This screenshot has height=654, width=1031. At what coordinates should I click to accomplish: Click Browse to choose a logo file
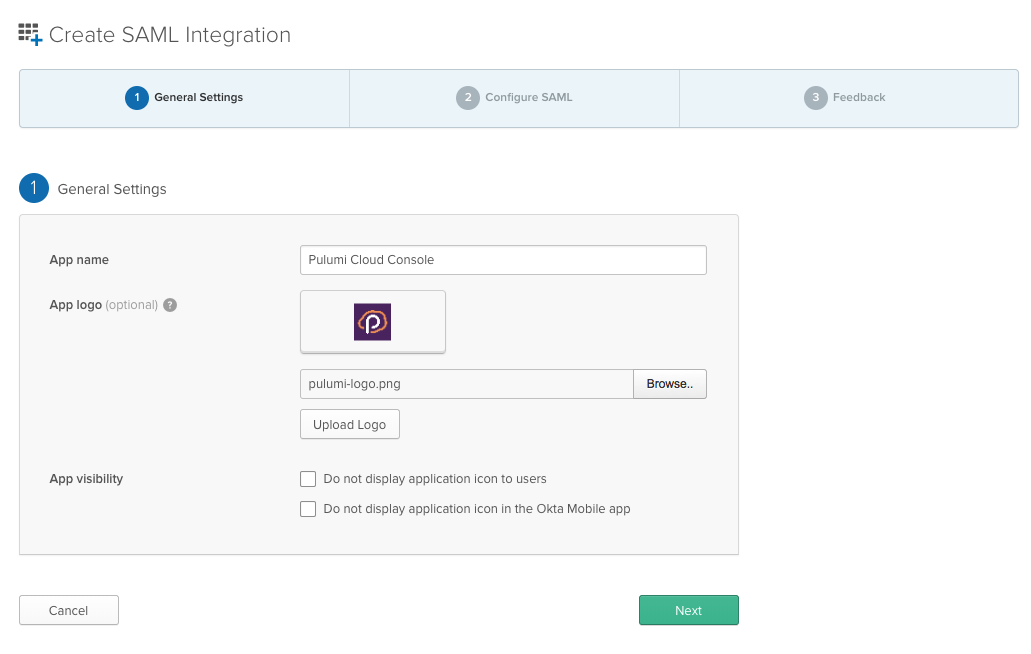[x=669, y=384]
